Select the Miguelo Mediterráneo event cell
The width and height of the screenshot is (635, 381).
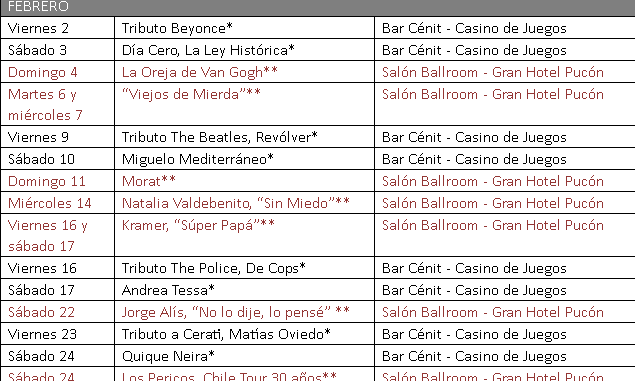coord(245,159)
